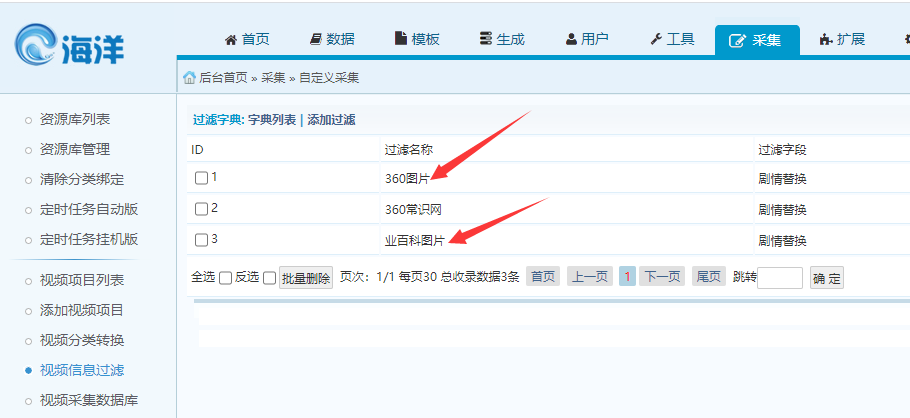Go to 首页 first page in pagination
Image resolution: width=910 pixels, height=418 pixels.
click(x=543, y=276)
